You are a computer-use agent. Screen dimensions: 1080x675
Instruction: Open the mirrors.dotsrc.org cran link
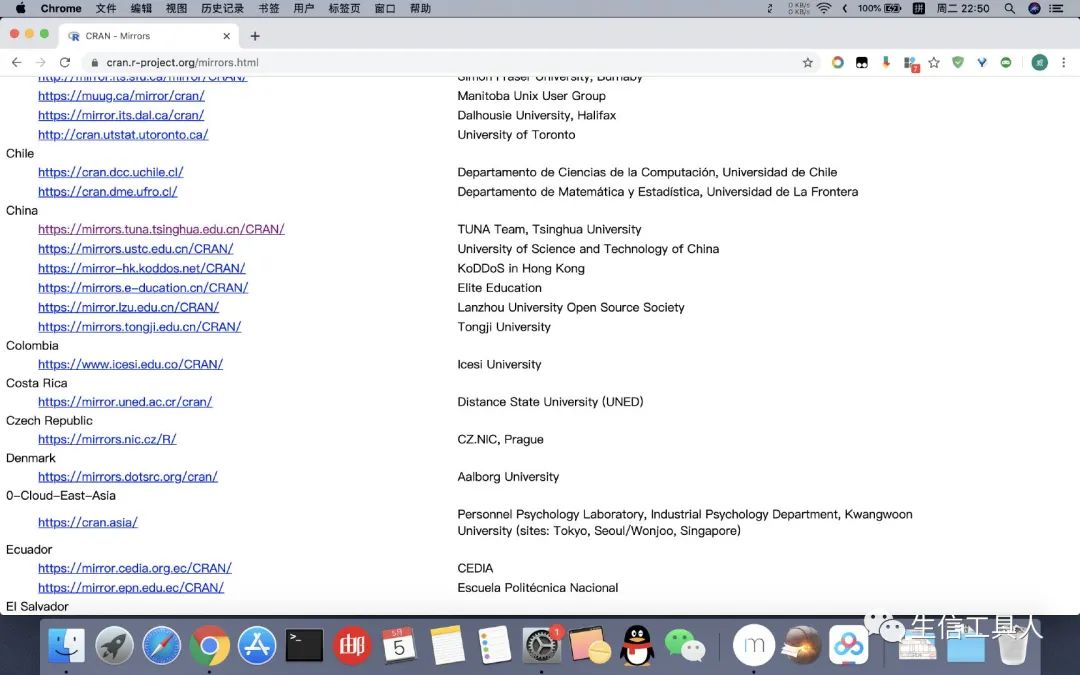pyautogui.click(x=128, y=477)
